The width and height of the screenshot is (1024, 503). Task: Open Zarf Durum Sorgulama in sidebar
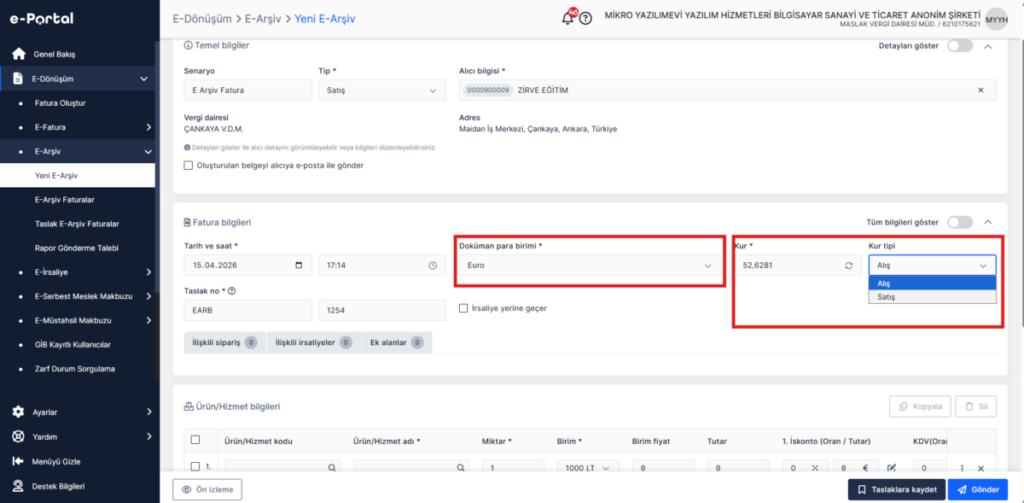pos(74,368)
